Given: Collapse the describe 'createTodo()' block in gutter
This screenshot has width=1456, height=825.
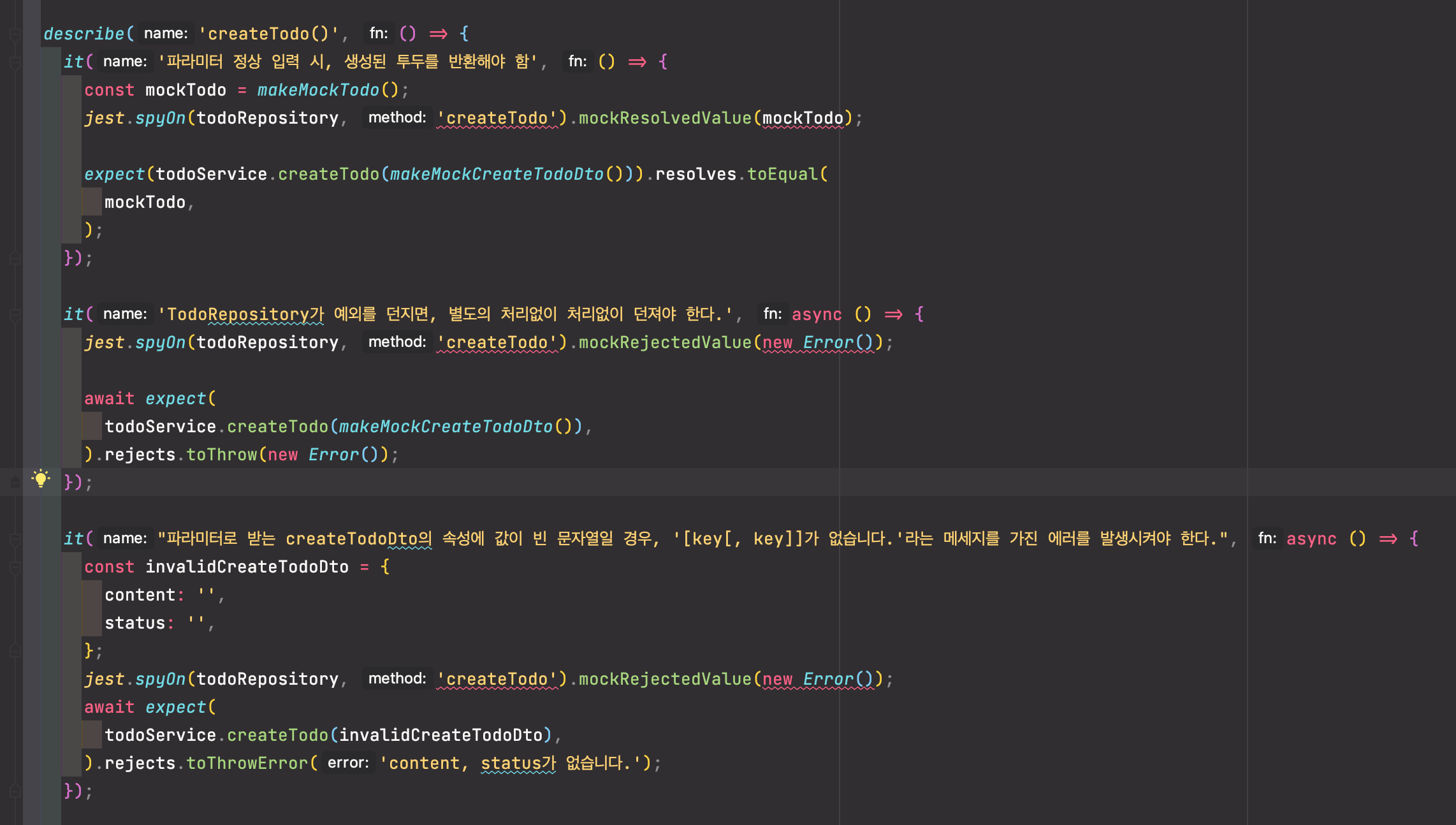Looking at the screenshot, I should tap(15, 34).
